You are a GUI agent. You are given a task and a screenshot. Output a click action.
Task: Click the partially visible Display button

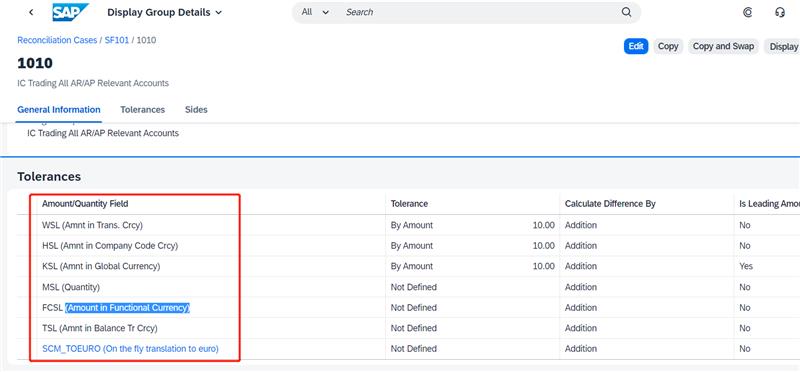click(x=782, y=46)
